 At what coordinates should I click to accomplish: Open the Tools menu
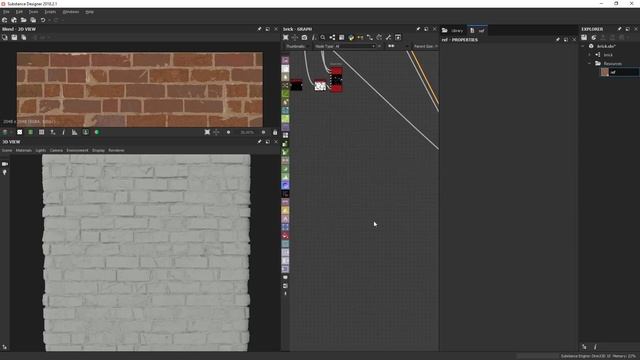(33, 12)
